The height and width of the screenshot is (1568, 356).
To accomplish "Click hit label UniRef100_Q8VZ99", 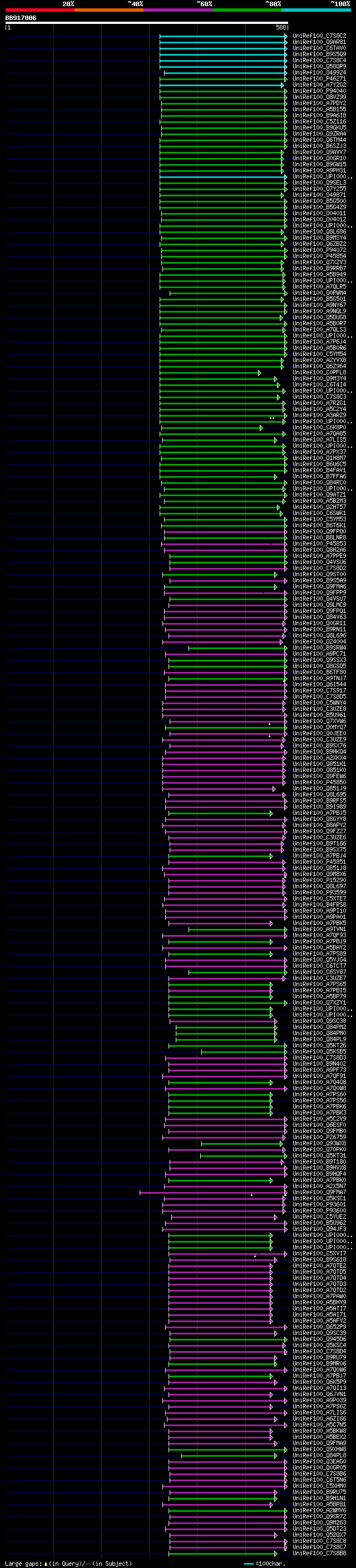I will point(319,97).
